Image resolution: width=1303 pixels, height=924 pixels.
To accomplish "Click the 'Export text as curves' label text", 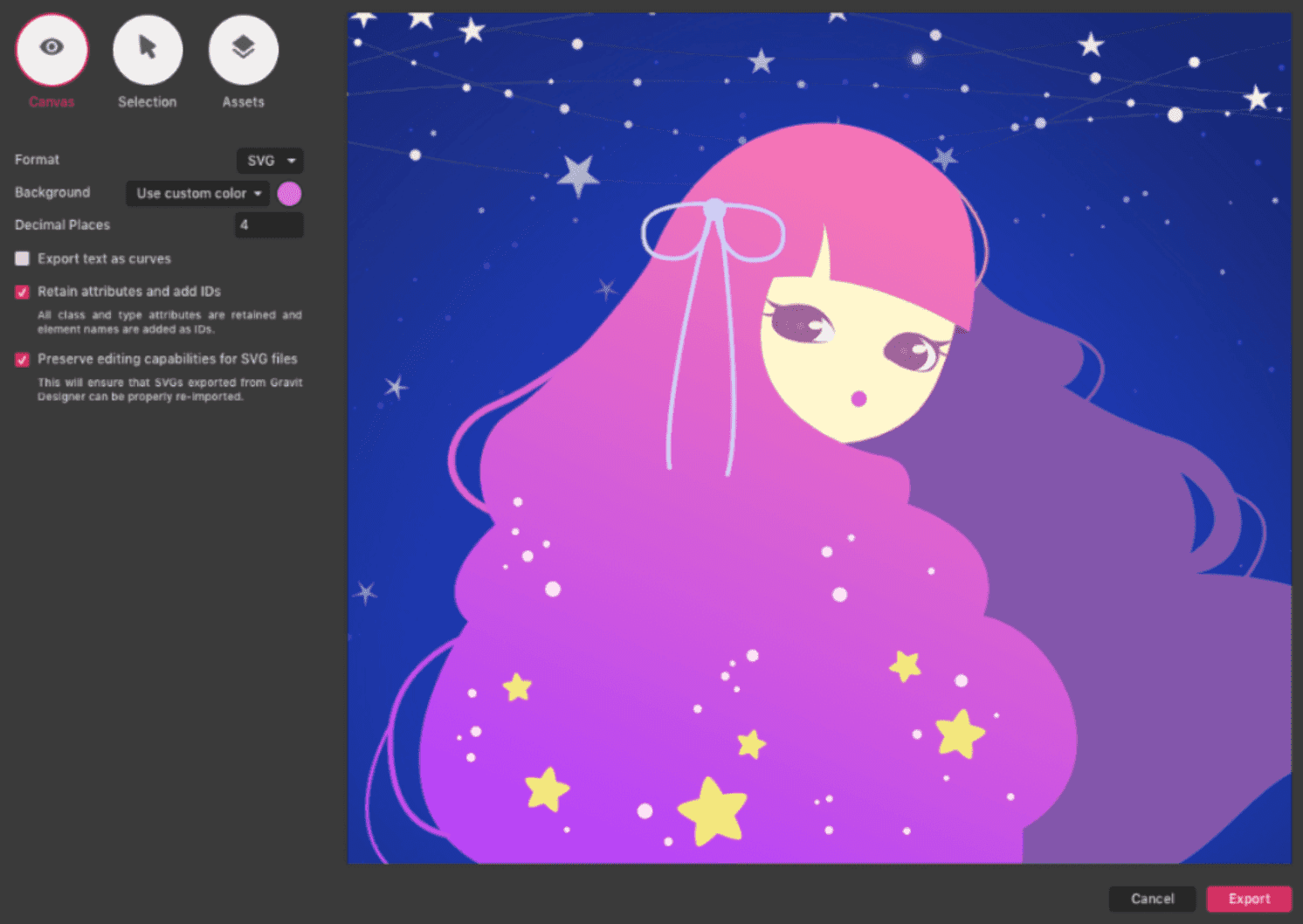I will 104,259.
